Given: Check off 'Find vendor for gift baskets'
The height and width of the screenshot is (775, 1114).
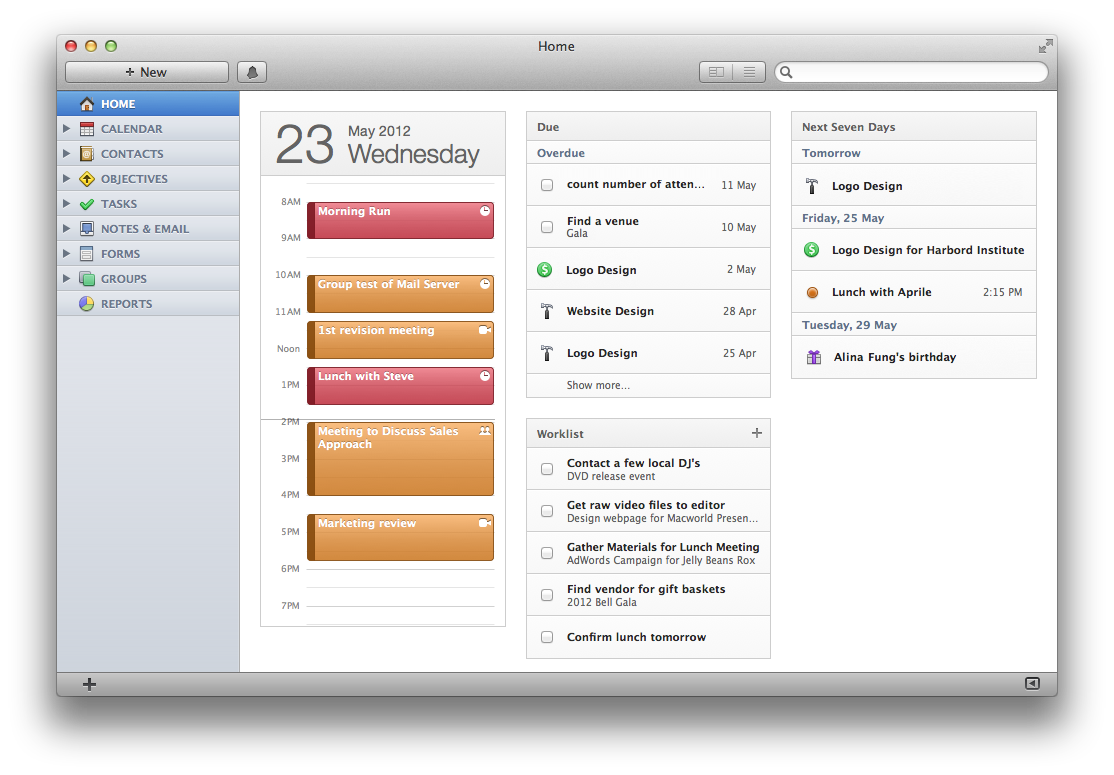Looking at the screenshot, I should [x=547, y=595].
